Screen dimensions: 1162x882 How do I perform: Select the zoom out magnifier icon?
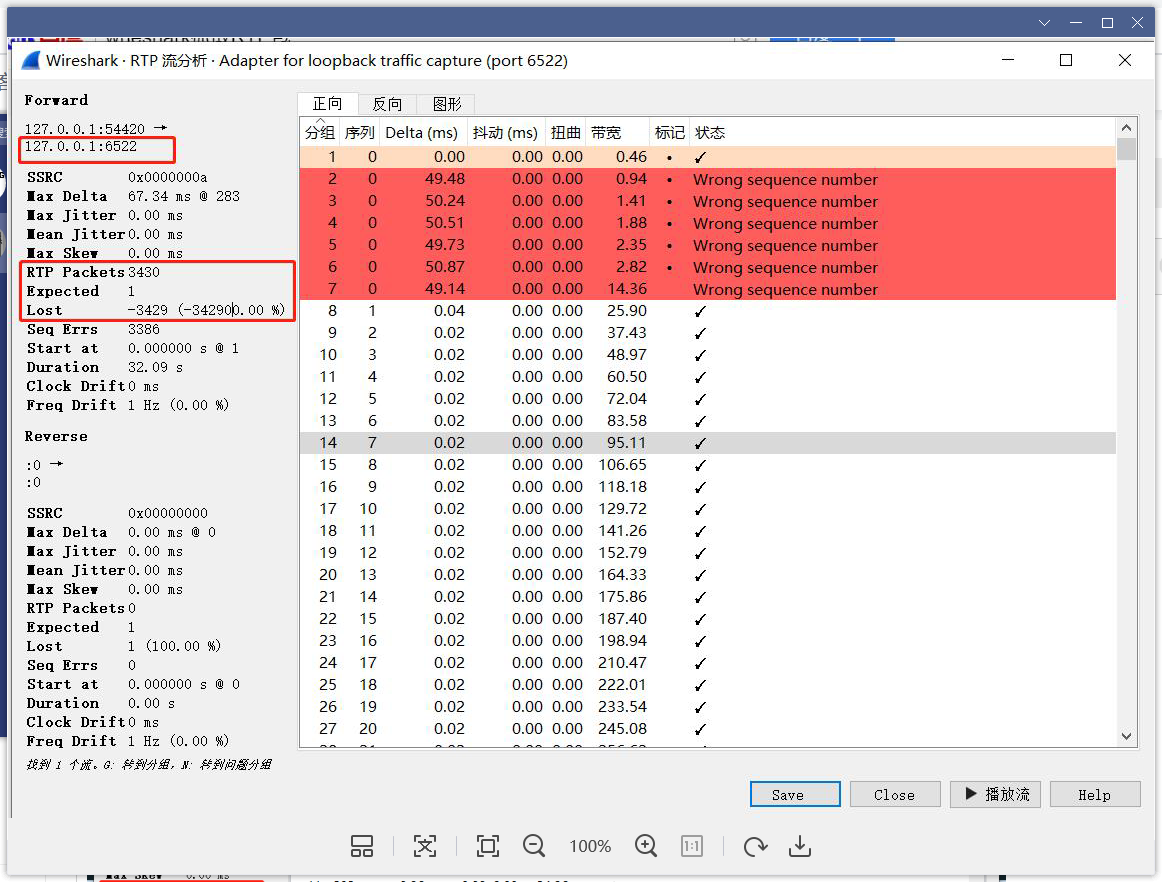(x=533, y=845)
